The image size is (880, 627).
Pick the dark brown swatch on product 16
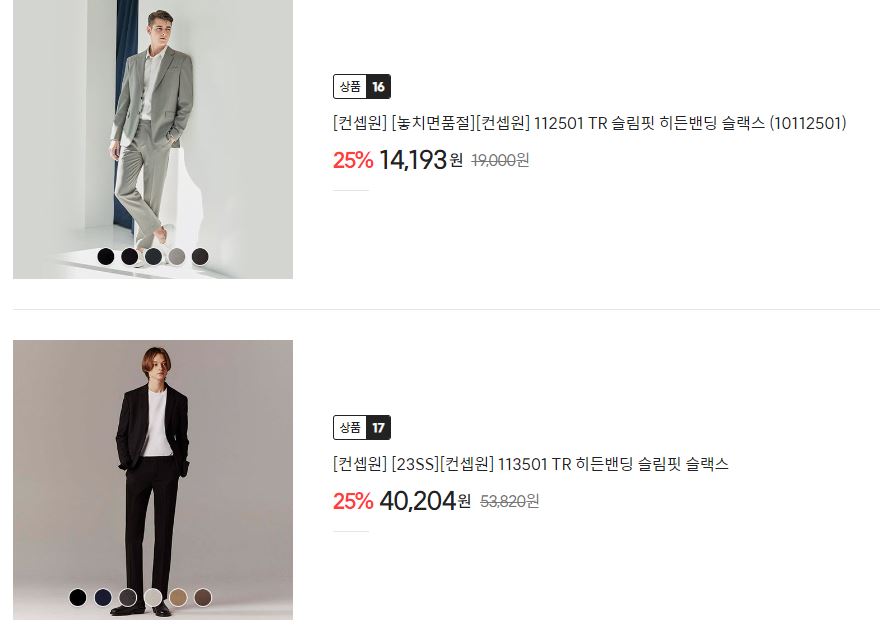(x=200, y=257)
